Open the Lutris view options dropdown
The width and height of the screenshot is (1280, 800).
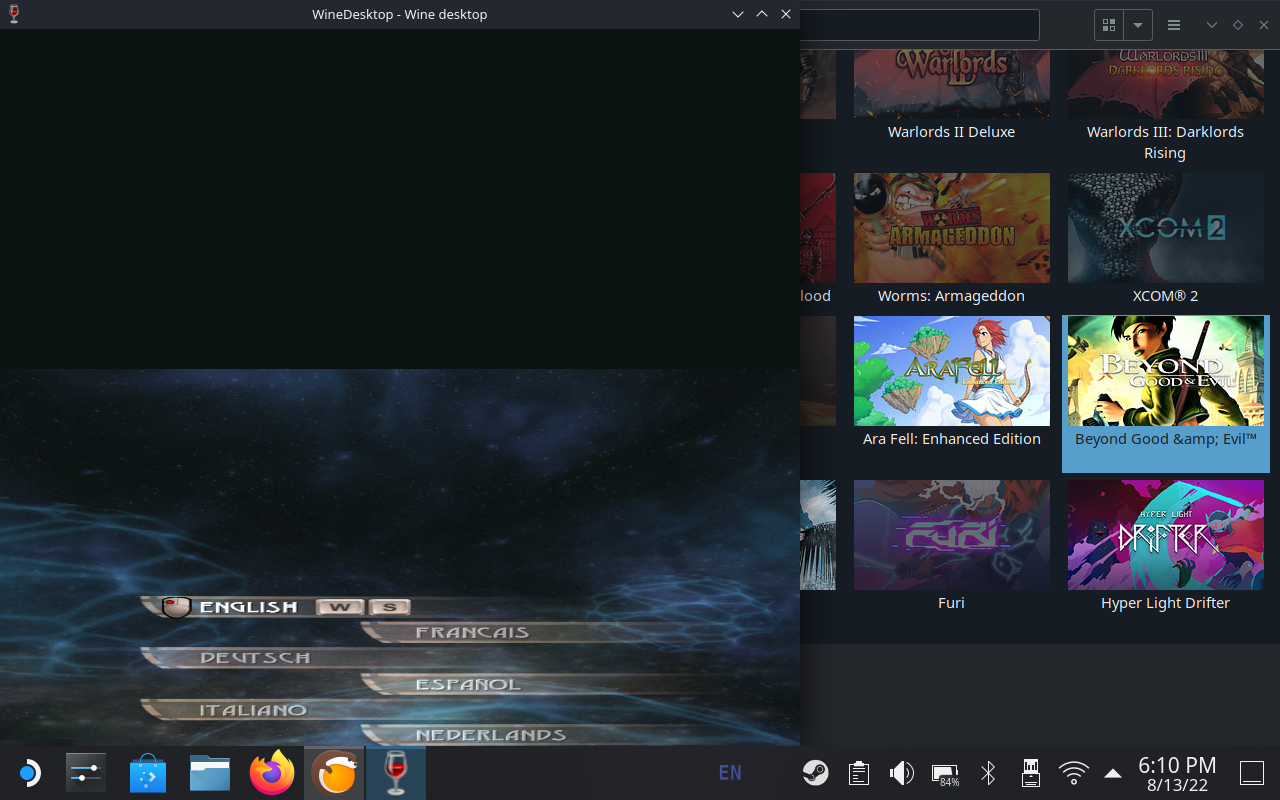click(x=1138, y=25)
